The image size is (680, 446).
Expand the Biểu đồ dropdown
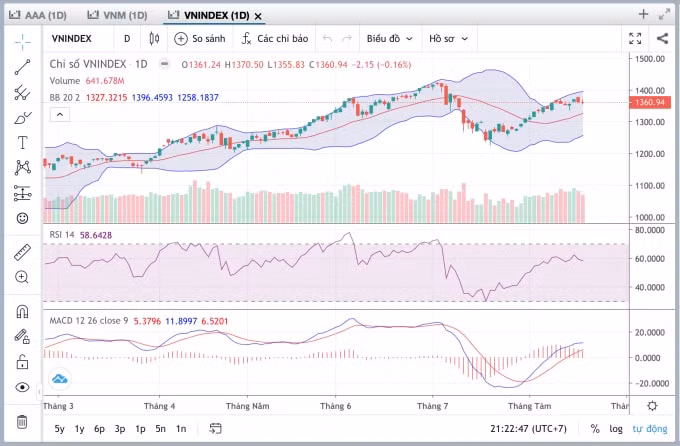pos(389,39)
